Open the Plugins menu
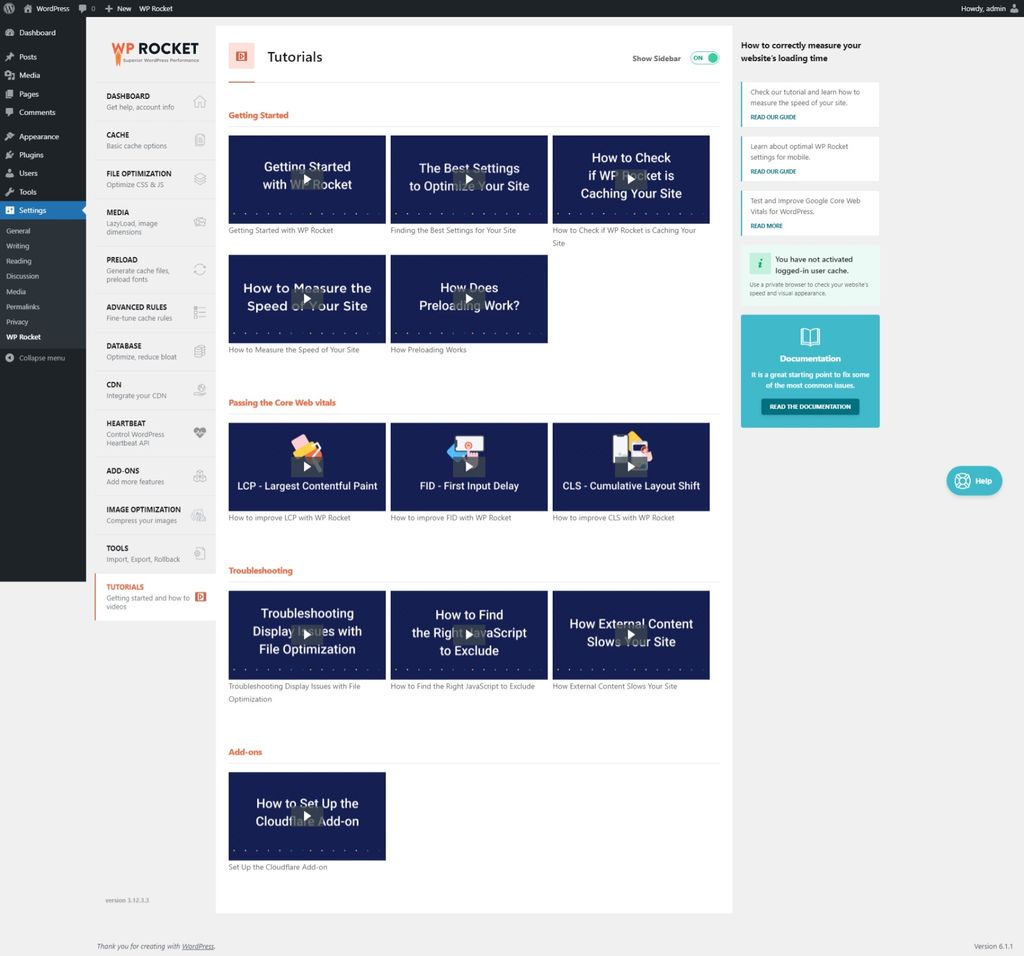Viewport: 1024px width, 956px height. point(42,155)
